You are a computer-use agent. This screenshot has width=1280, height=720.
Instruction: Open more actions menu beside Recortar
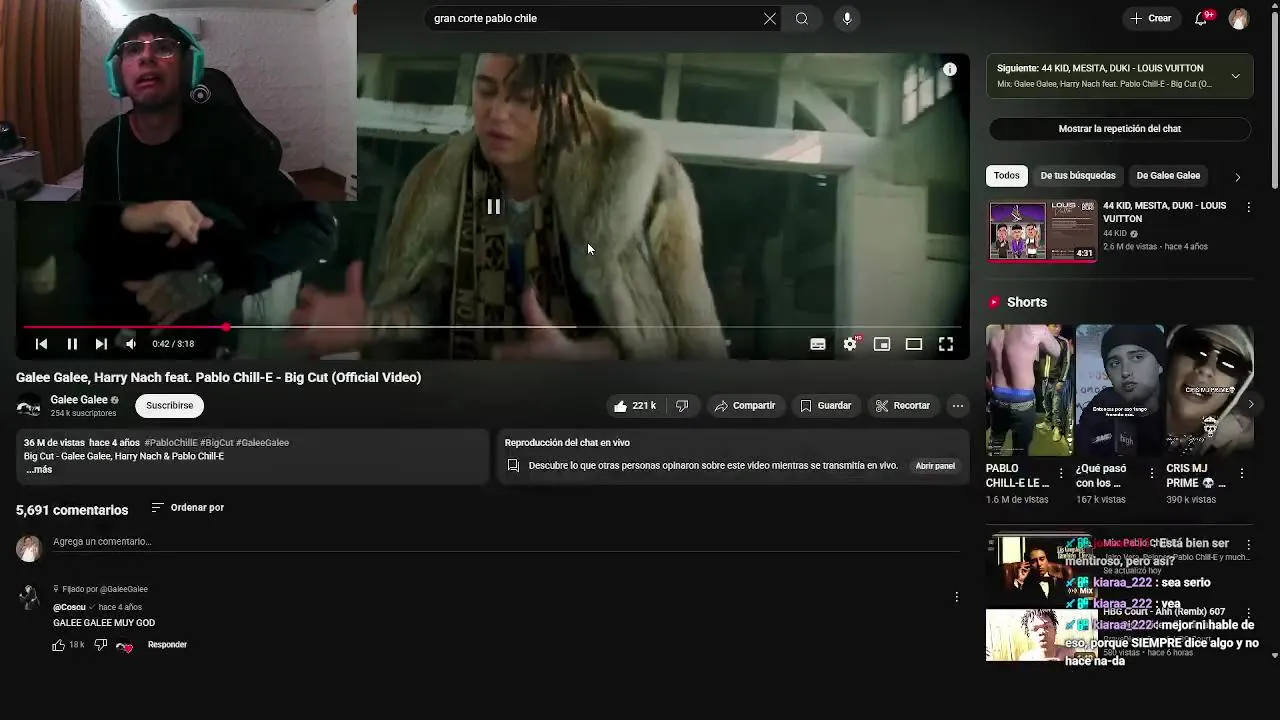point(958,405)
